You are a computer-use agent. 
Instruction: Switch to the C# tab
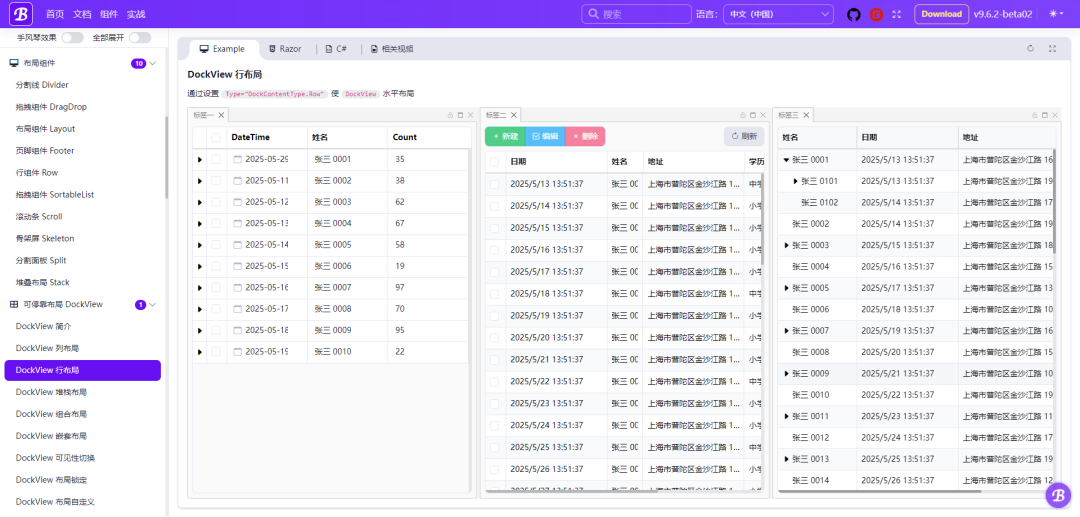[x=336, y=49]
